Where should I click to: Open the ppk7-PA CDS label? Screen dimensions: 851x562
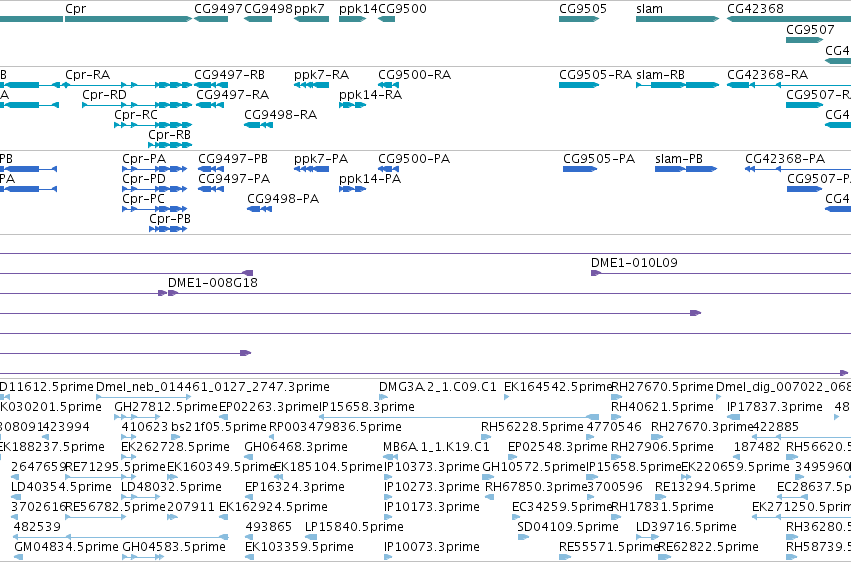coord(321,158)
